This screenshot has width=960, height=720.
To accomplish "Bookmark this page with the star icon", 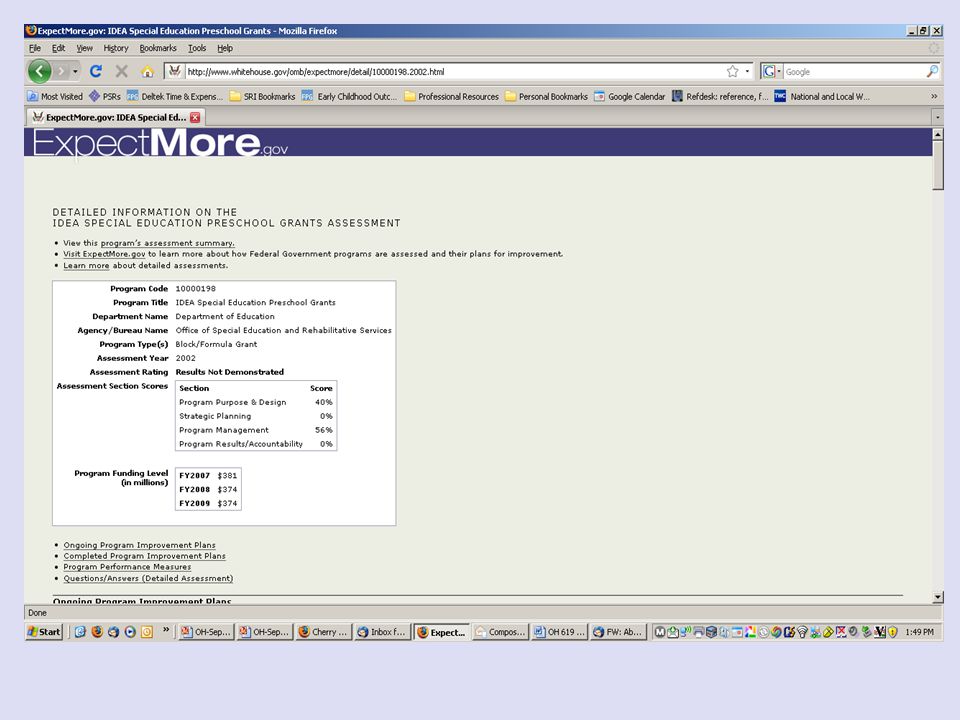I will coord(732,72).
